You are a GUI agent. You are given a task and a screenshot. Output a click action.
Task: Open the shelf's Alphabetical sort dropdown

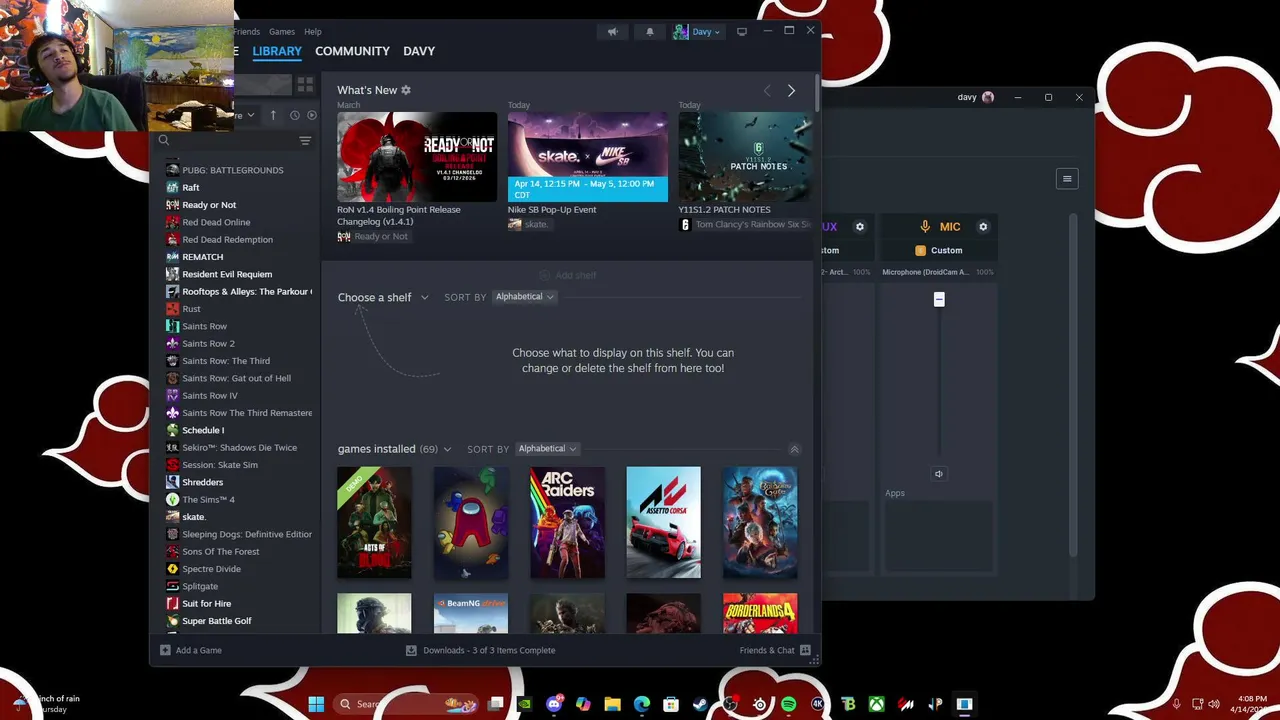(x=525, y=297)
